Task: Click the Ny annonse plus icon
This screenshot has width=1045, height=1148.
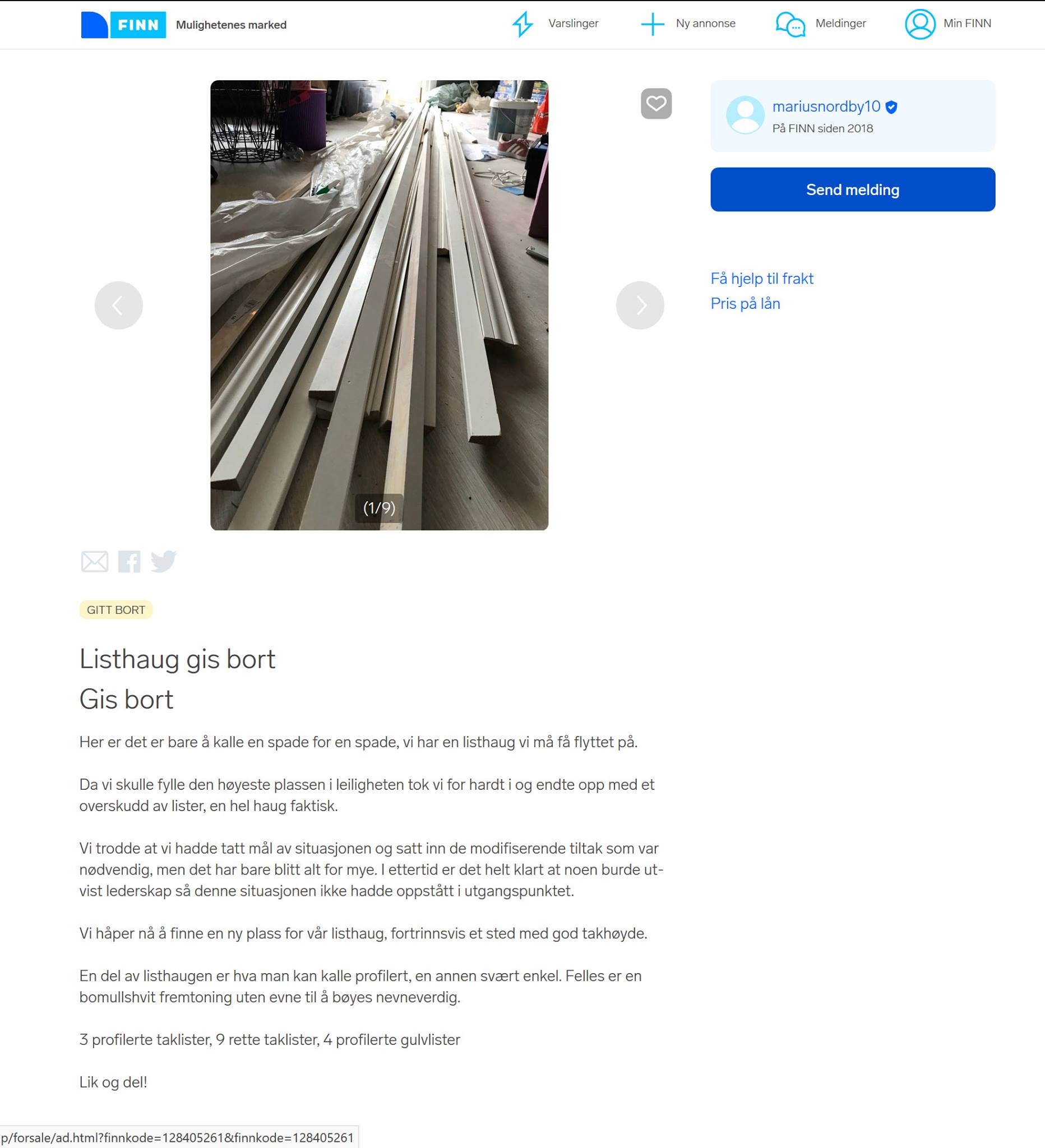Action: coord(653,24)
